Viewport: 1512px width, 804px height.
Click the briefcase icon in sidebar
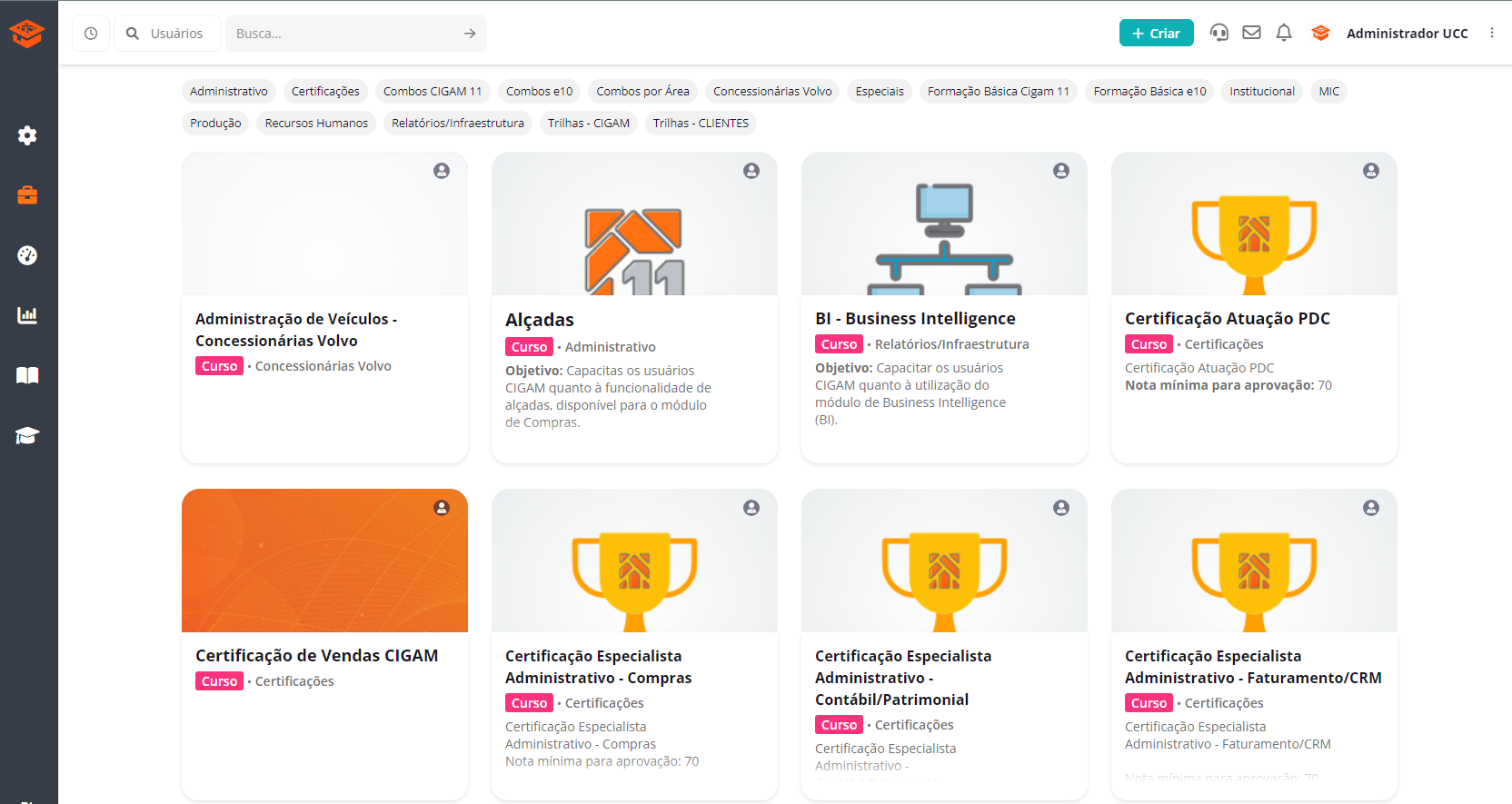point(27,195)
